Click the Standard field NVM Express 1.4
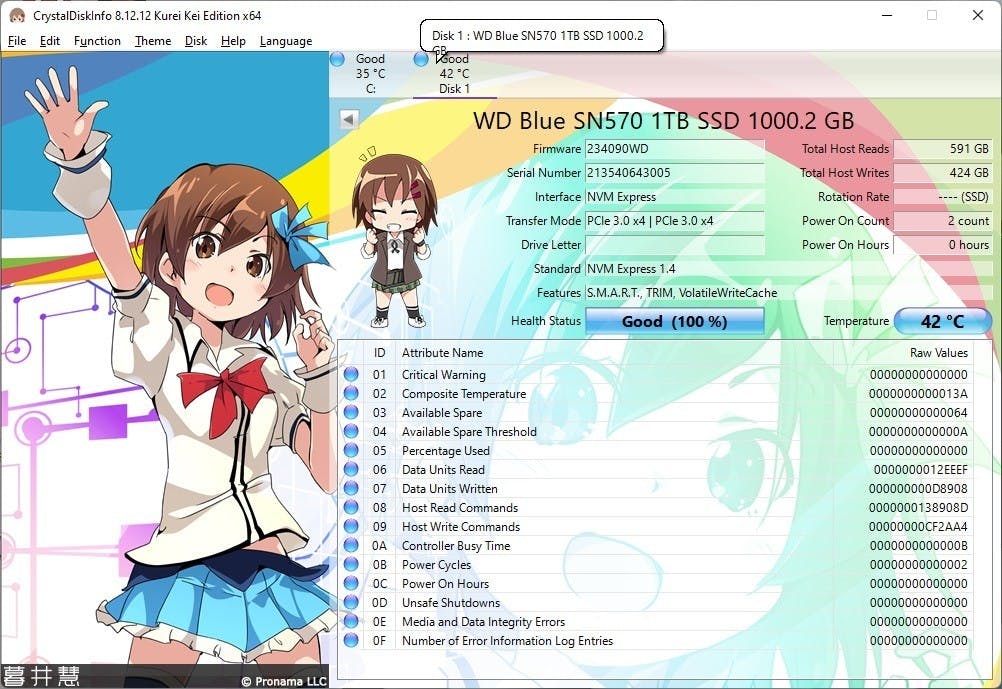 tap(789, 268)
